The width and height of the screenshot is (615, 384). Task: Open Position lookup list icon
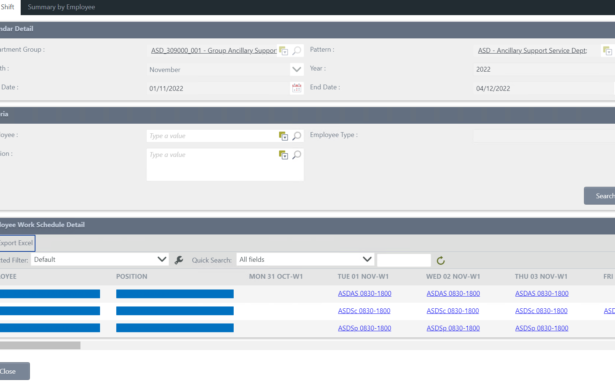pyautogui.click(x=283, y=155)
